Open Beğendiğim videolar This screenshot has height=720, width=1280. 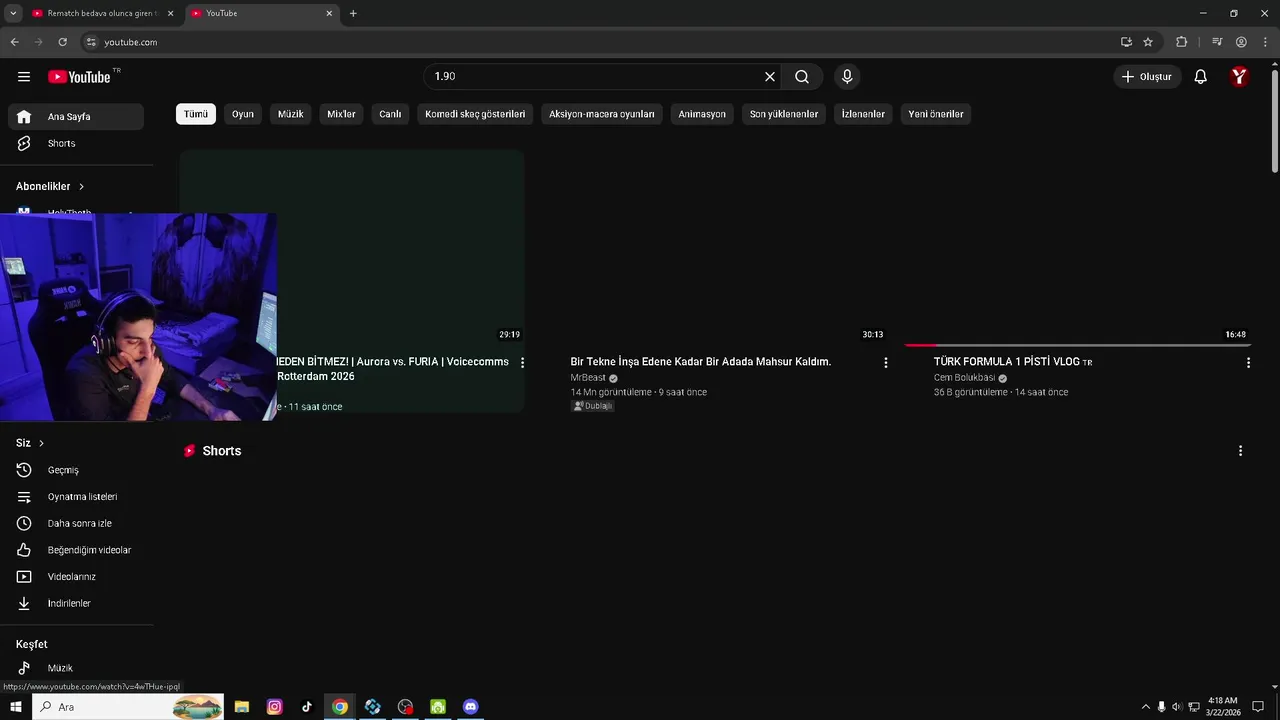point(76,550)
